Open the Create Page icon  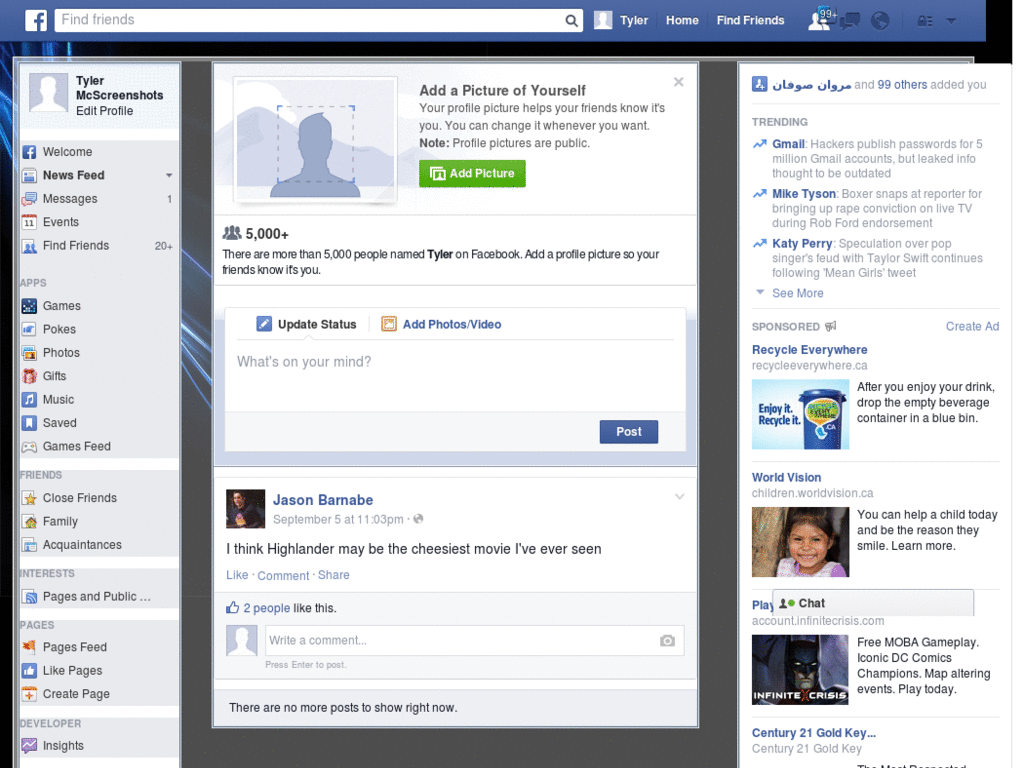[29, 694]
